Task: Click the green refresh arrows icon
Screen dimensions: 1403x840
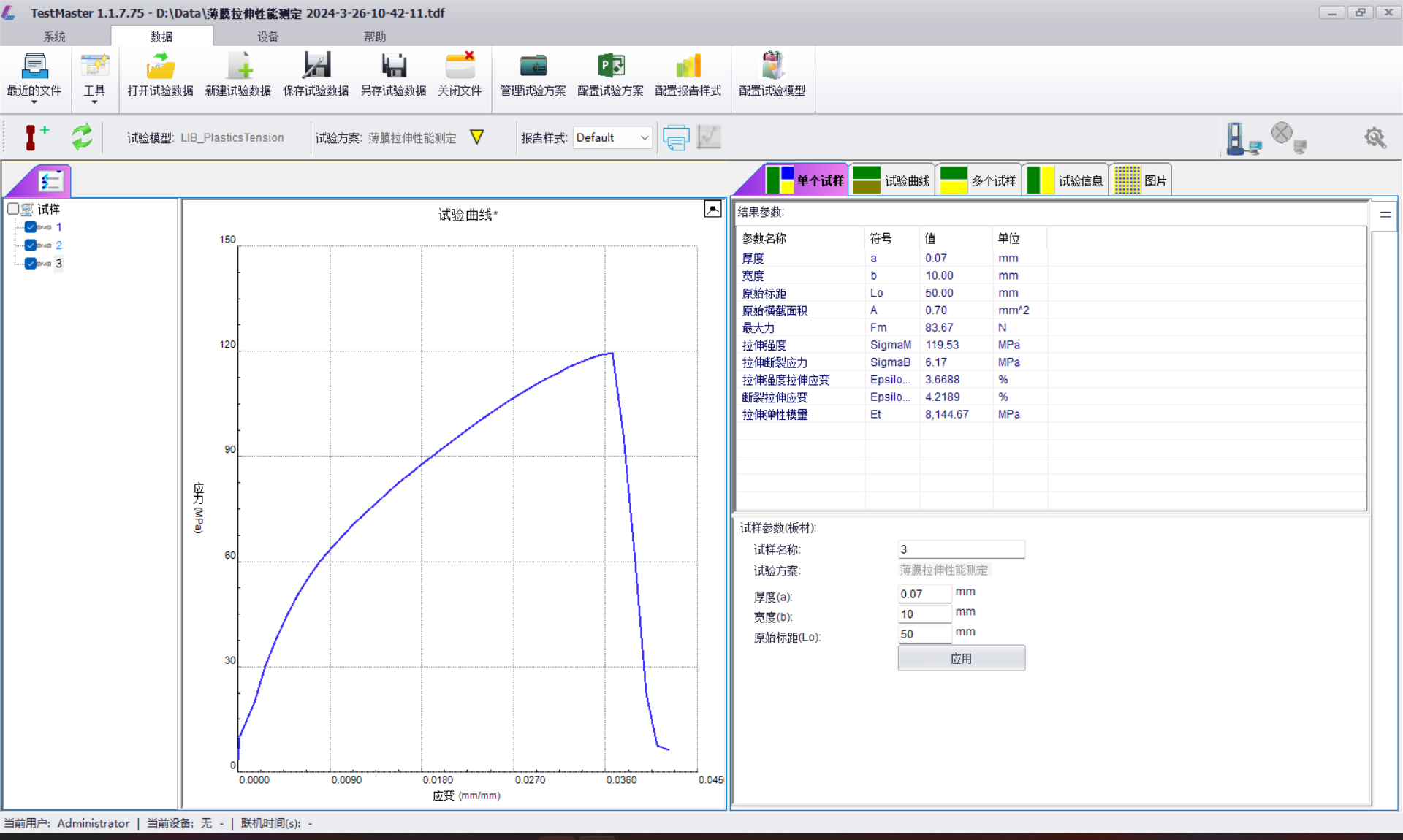Action: tap(82, 137)
